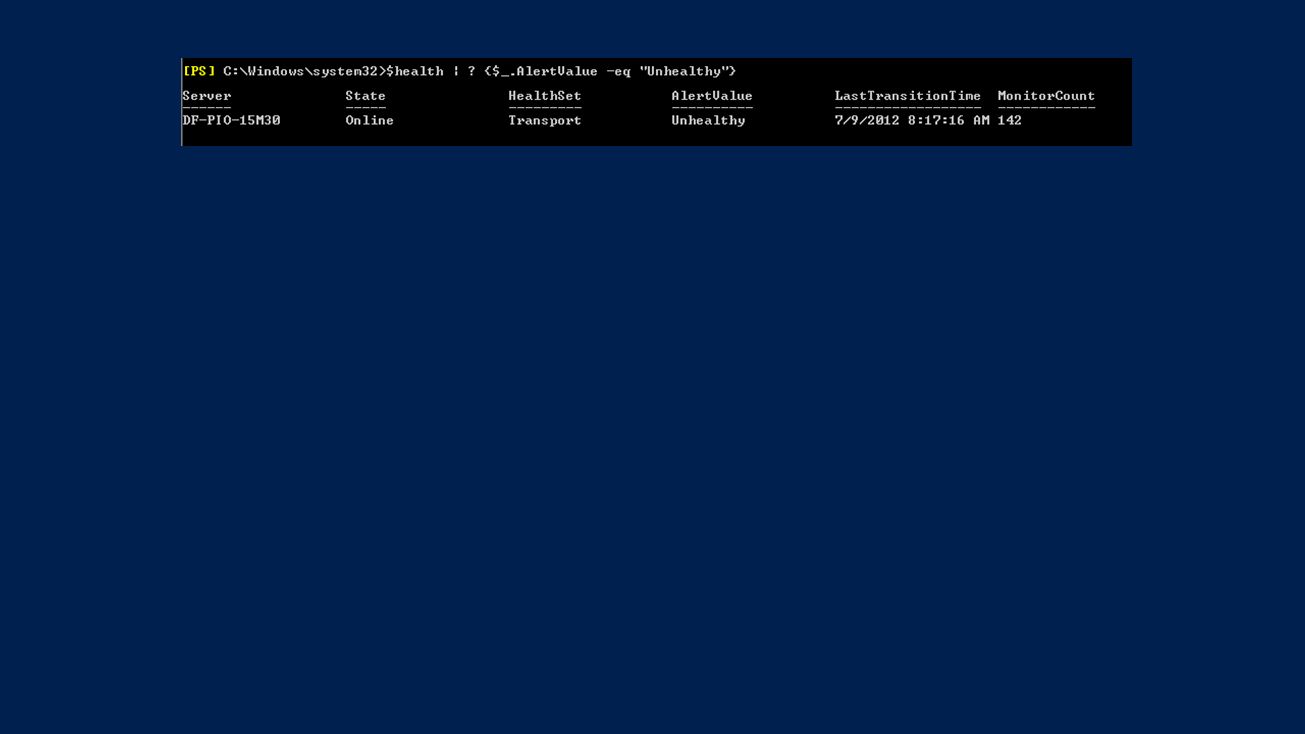The width and height of the screenshot is (1305, 734).
Task: Click the LastTransitionTime column header
Action: (908, 96)
